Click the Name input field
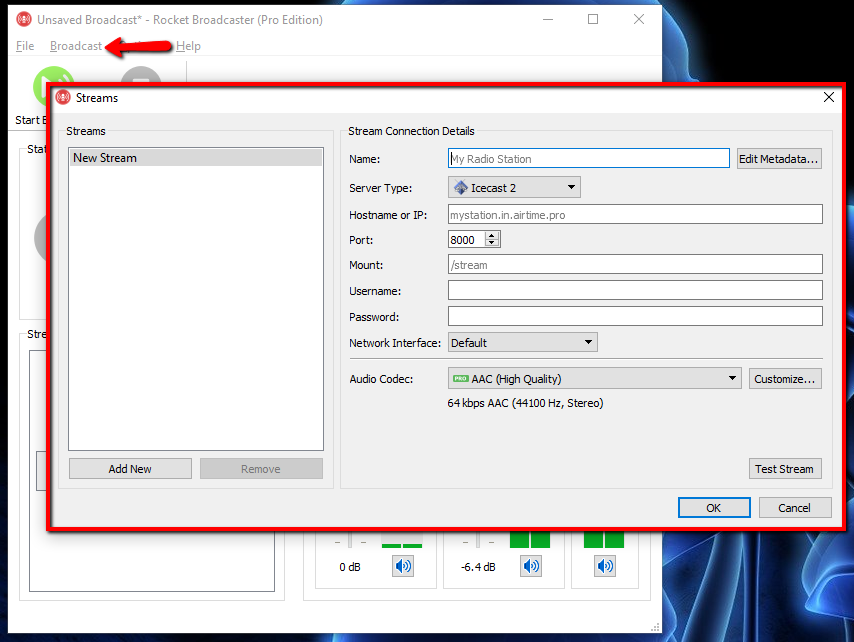 click(589, 158)
